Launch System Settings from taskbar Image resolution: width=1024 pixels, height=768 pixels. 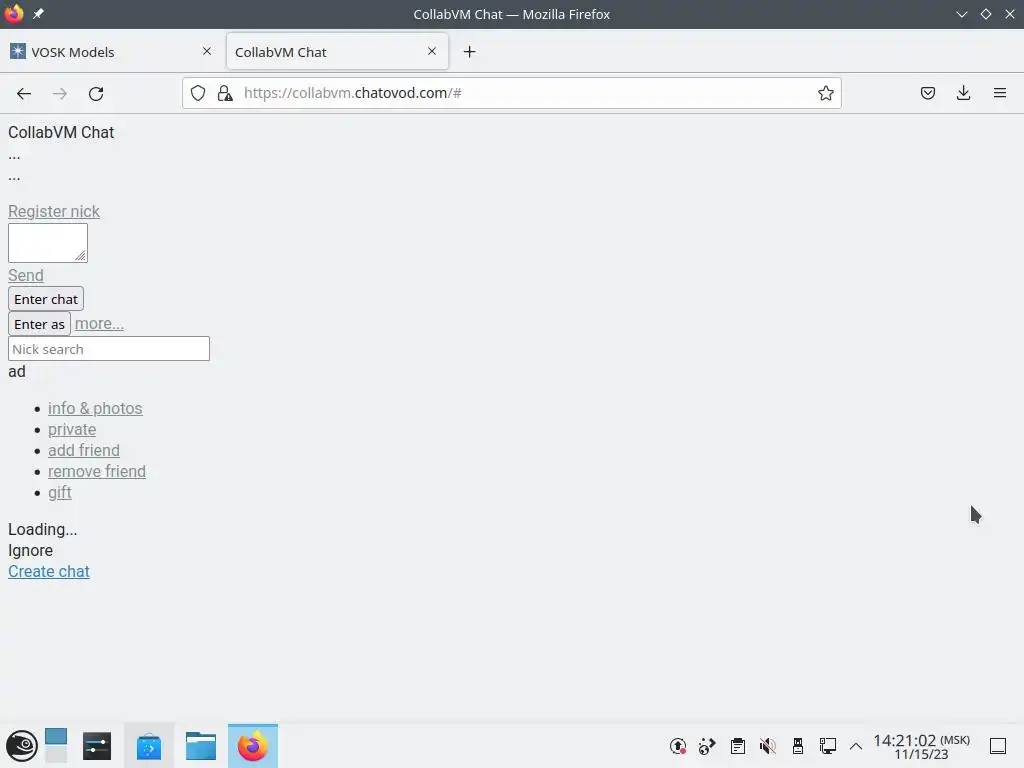(97, 746)
